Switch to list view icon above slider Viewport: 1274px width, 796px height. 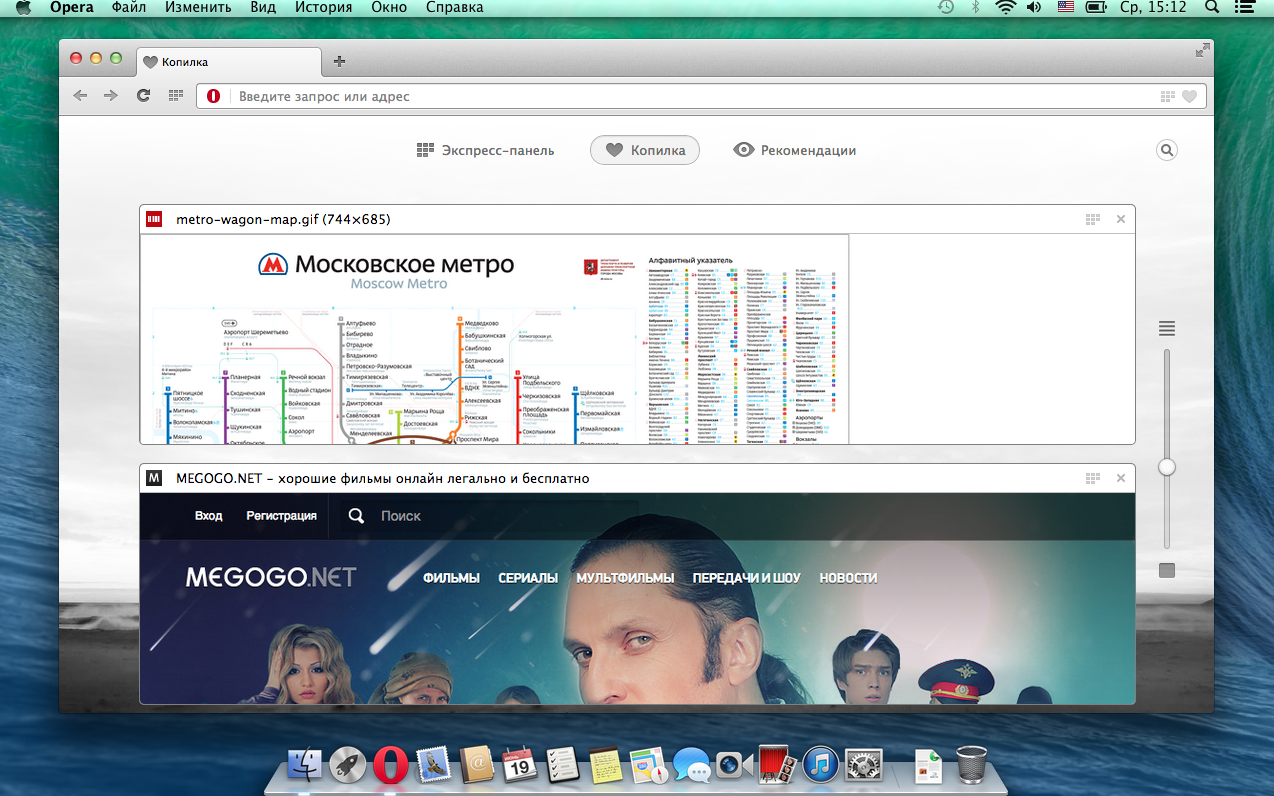click(x=1166, y=329)
